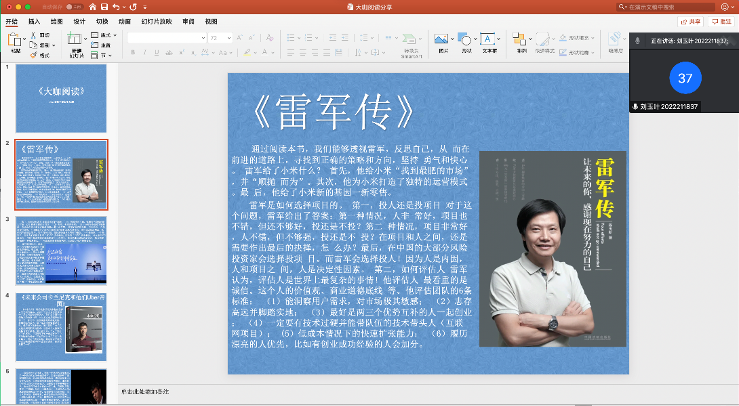
Task: Toggle bold text formatting
Action: tap(133, 53)
